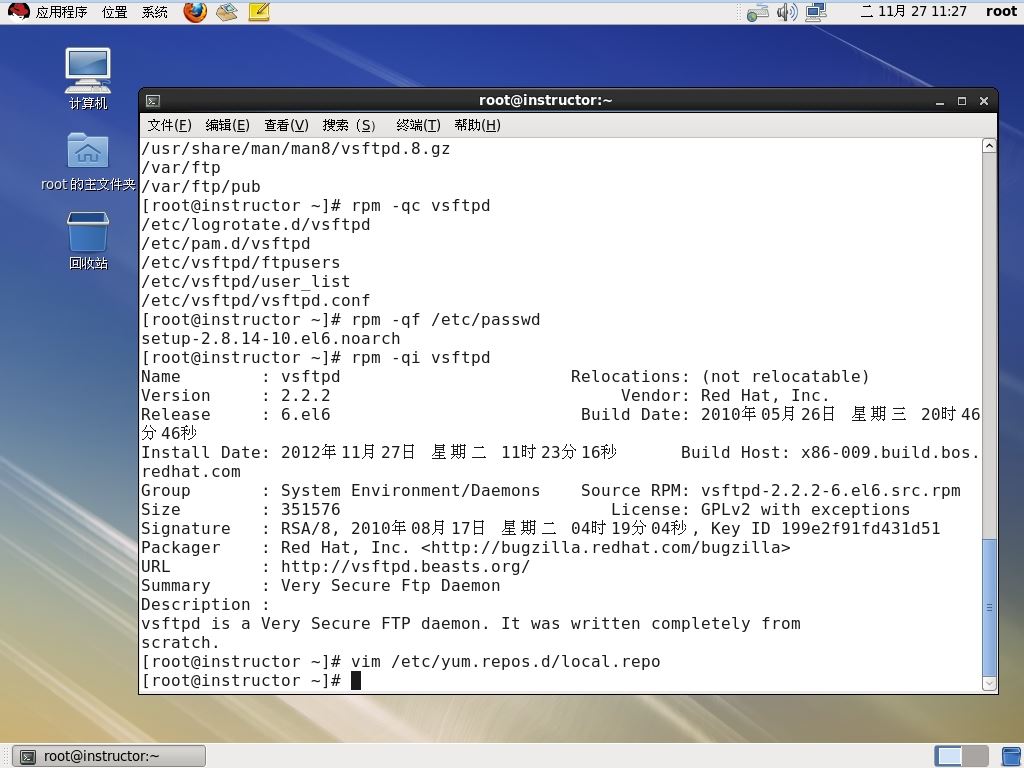Screen dimensions: 1024x768
Task: Switch to the second workspace
Action: (x=975, y=756)
